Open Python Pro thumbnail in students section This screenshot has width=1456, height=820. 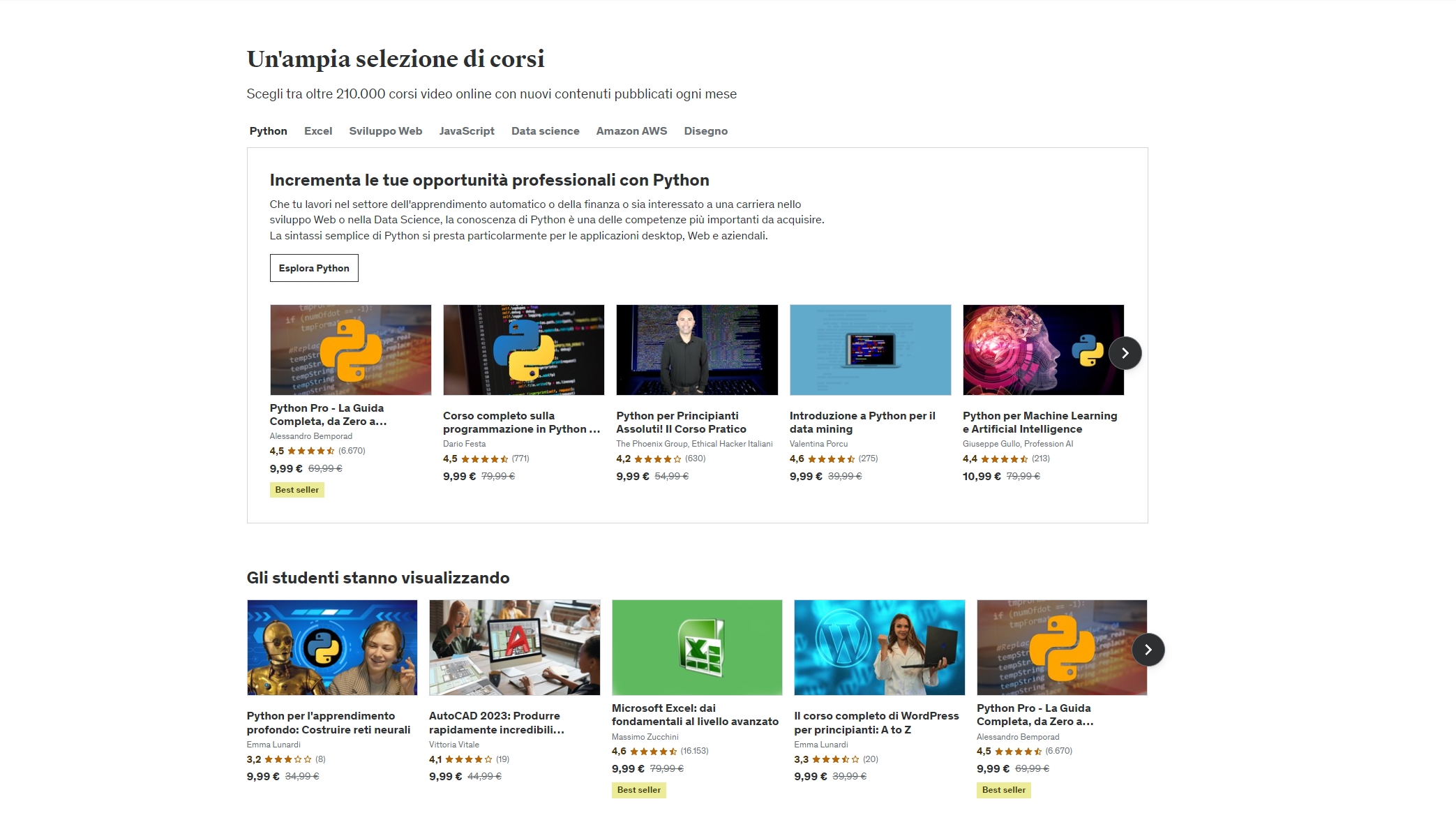pos(1061,648)
